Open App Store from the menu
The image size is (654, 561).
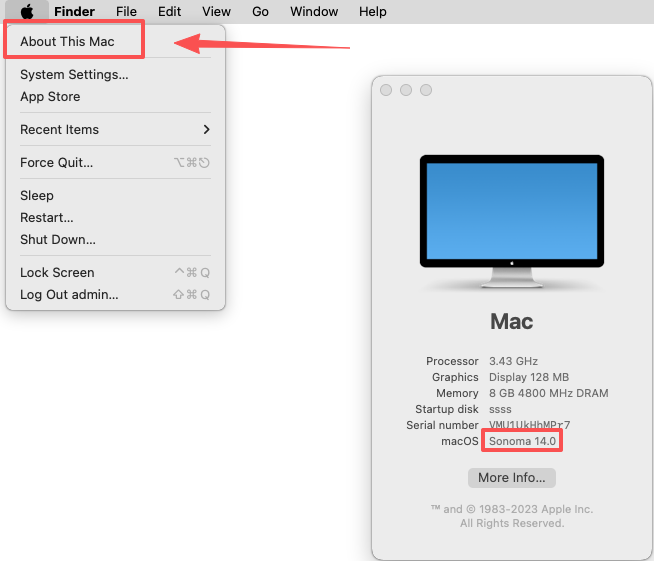click(50, 97)
